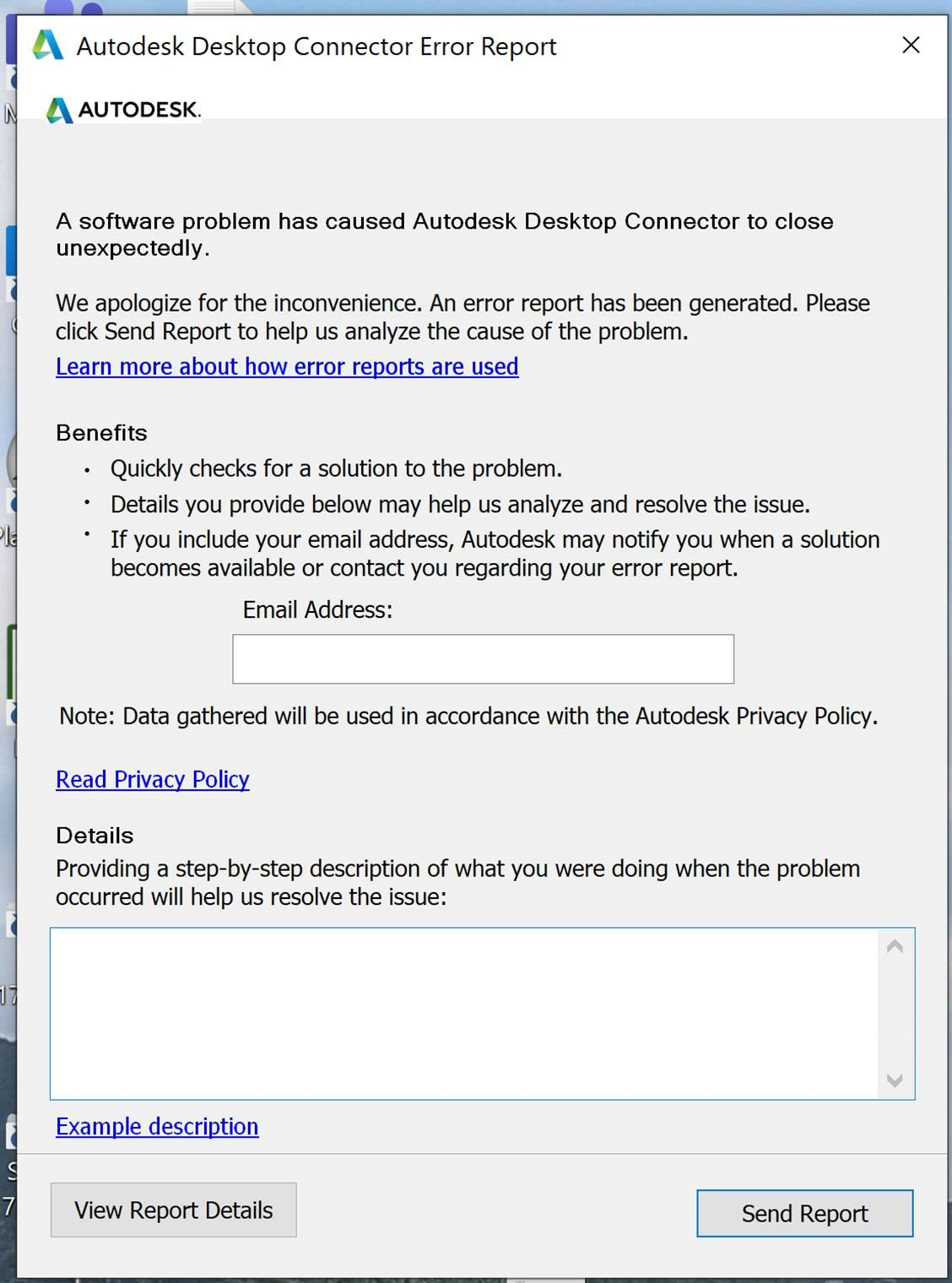Click the AUTODESK logo in the dialog header
This screenshot has width=952, height=1283.
click(124, 110)
